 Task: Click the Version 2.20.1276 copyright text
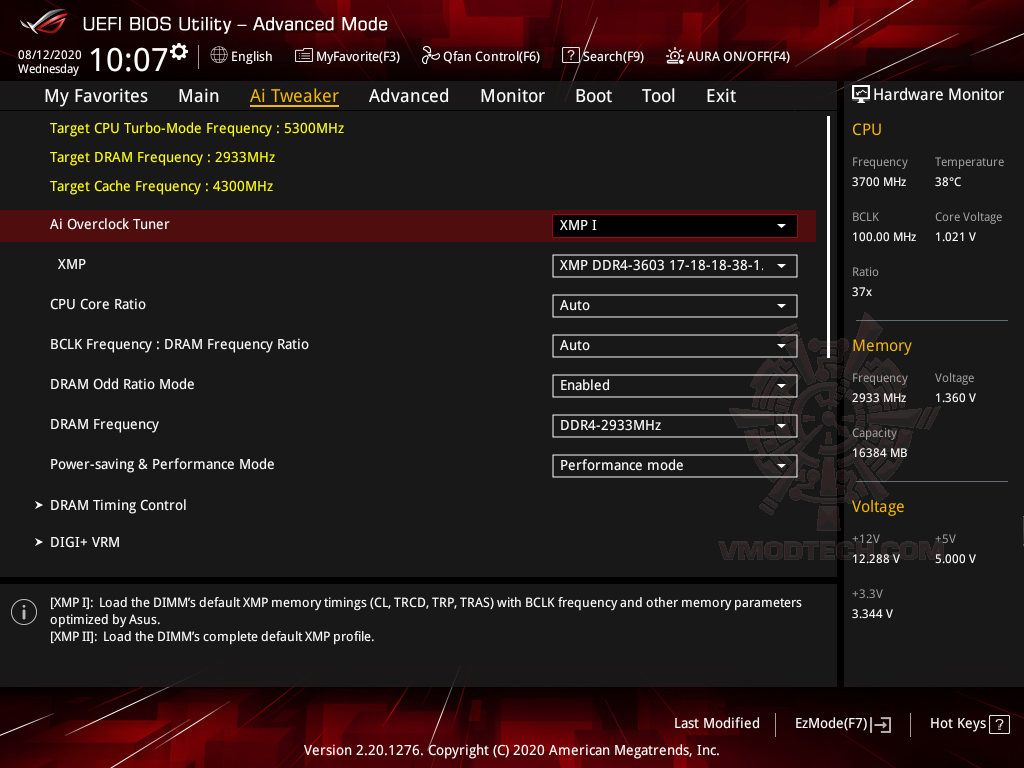[x=511, y=750]
